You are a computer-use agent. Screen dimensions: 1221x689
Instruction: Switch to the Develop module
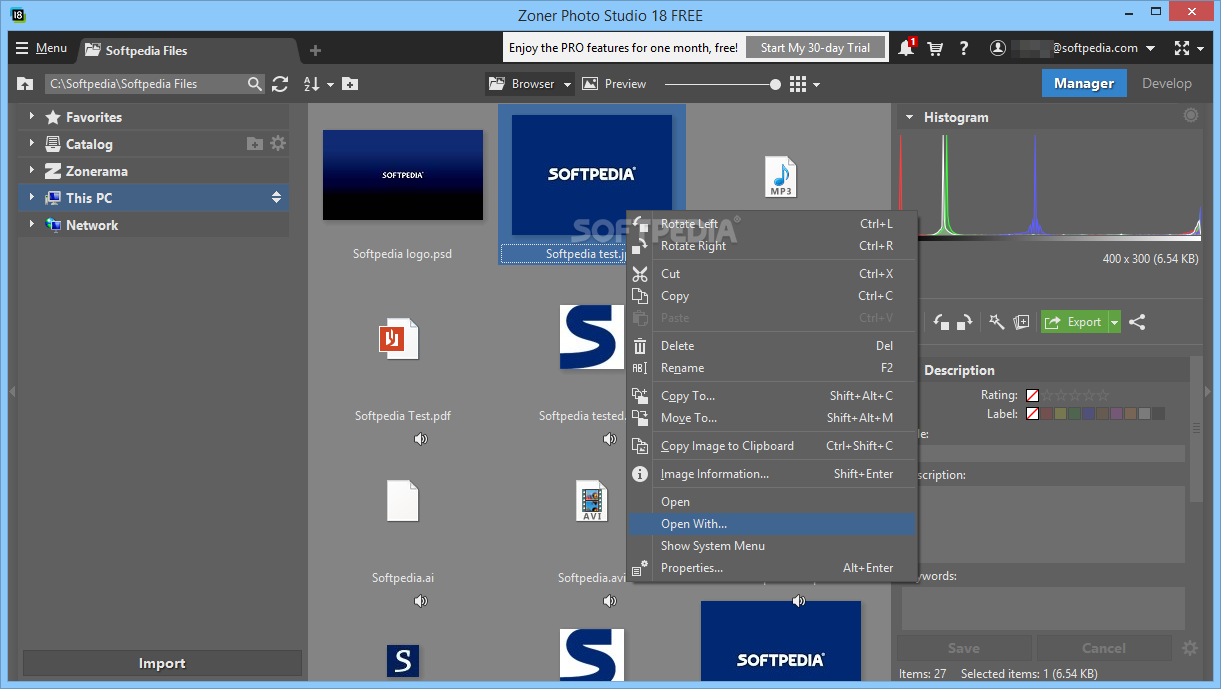pyautogui.click(x=1167, y=84)
